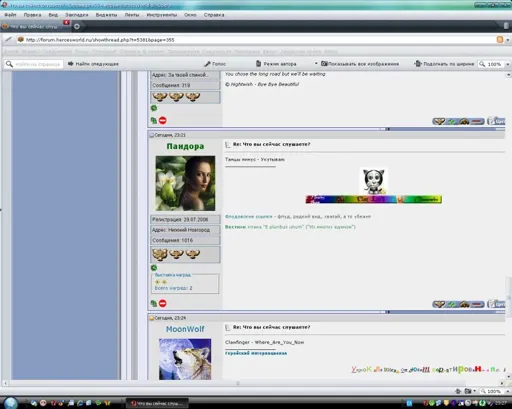This screenshot has height=409, width=512.
Task: Click the online status icon under Пандора's reputation
Action: click(x=154, y=268)
